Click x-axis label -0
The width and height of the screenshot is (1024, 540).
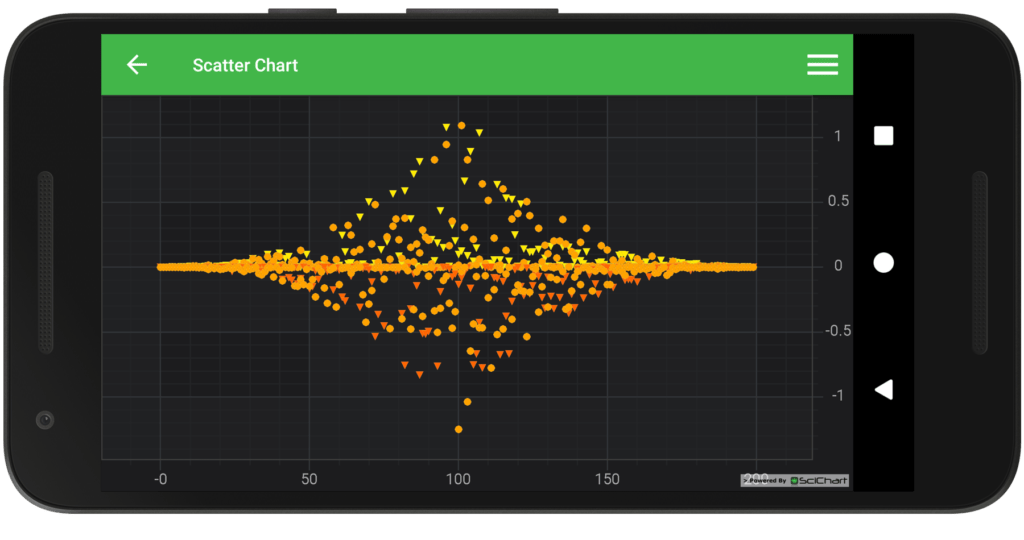[x=161, y=479]
